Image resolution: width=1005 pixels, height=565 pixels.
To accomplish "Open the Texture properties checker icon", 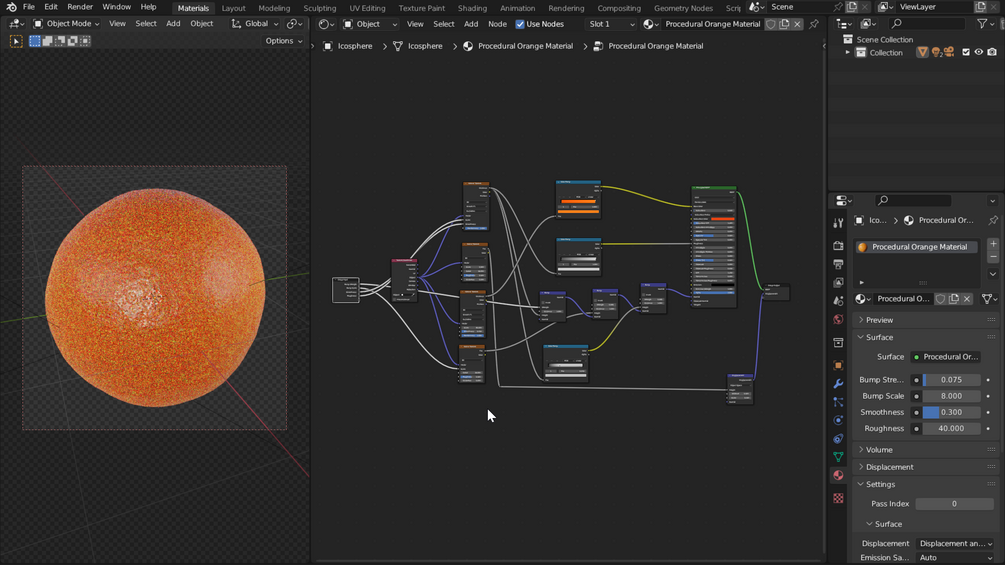I will (838, 497).
